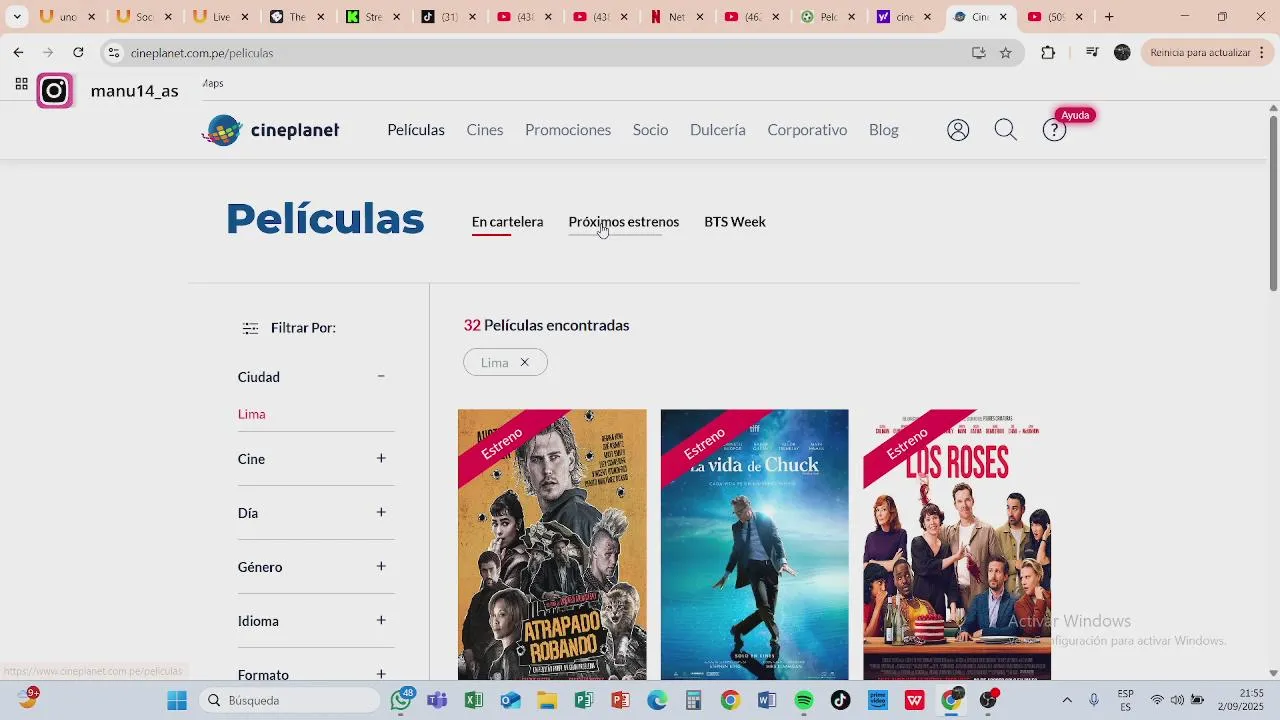Open the apps grid in bookmarks bar
This screenshot has height=720, width=1280.
click(x=21, y=85)
